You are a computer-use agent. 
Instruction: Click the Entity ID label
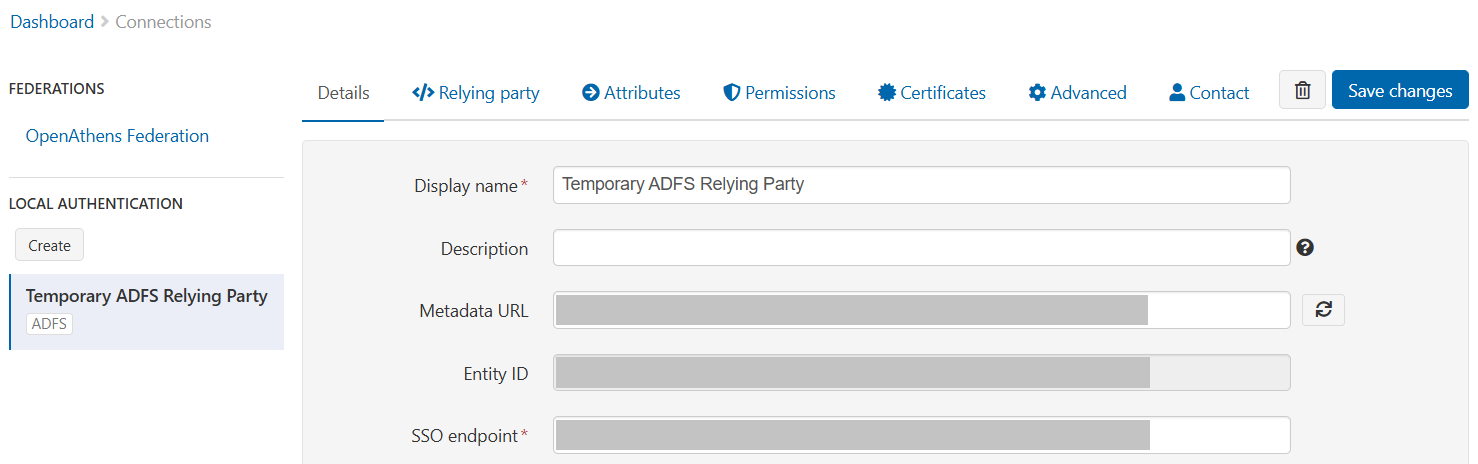(496, 374)
